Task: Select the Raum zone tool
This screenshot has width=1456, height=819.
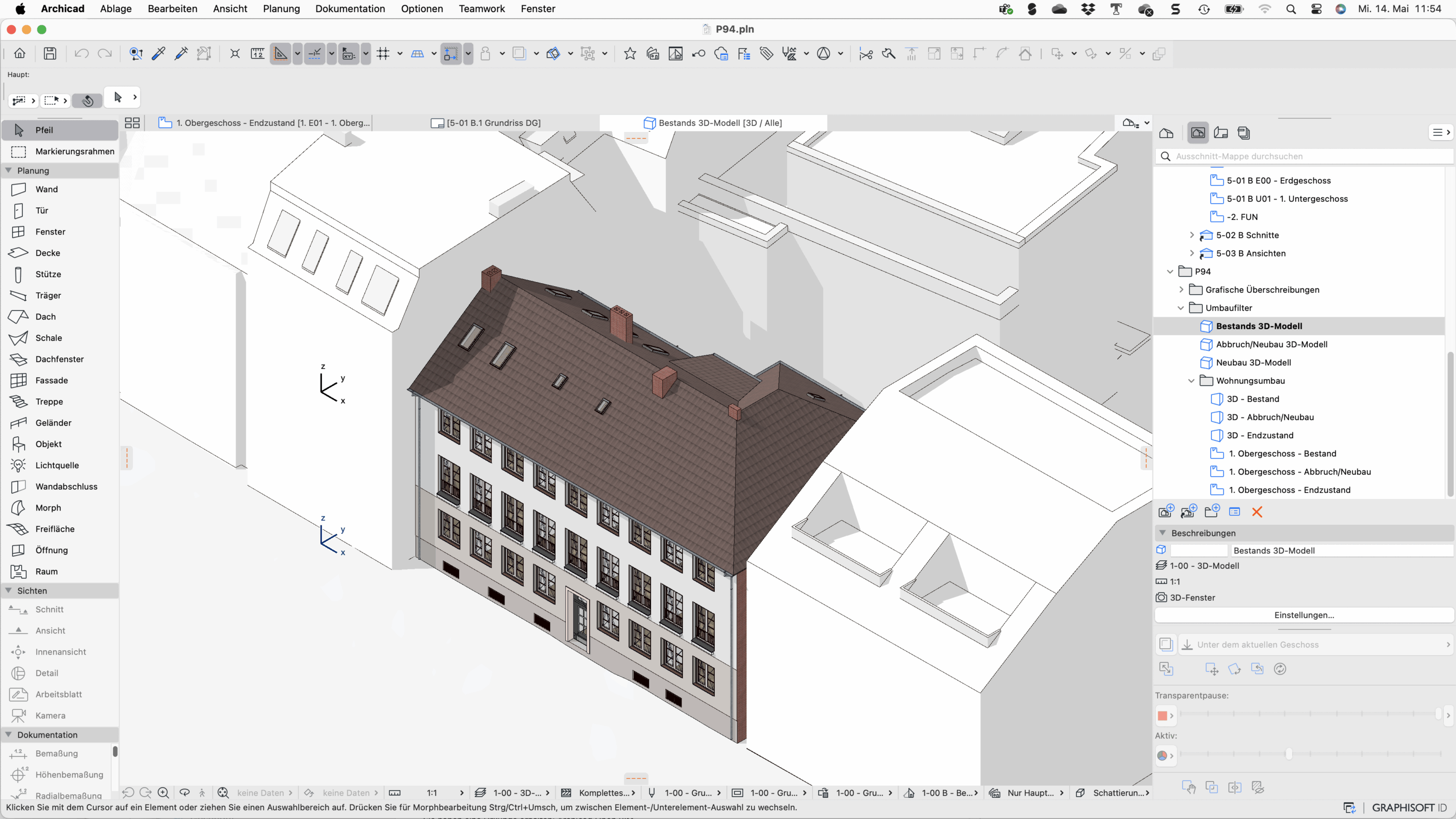Action: pos(59,571)
